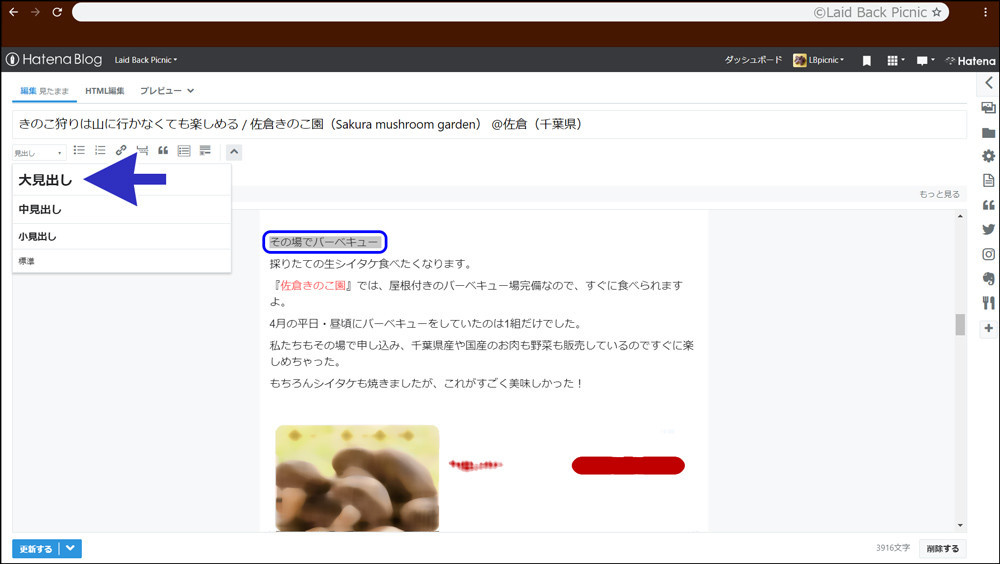Image resolution: width=1000 pixels, height=564 pixels.
Task: Open the overview document icon in the sidebar
Action: pos(989,181)
